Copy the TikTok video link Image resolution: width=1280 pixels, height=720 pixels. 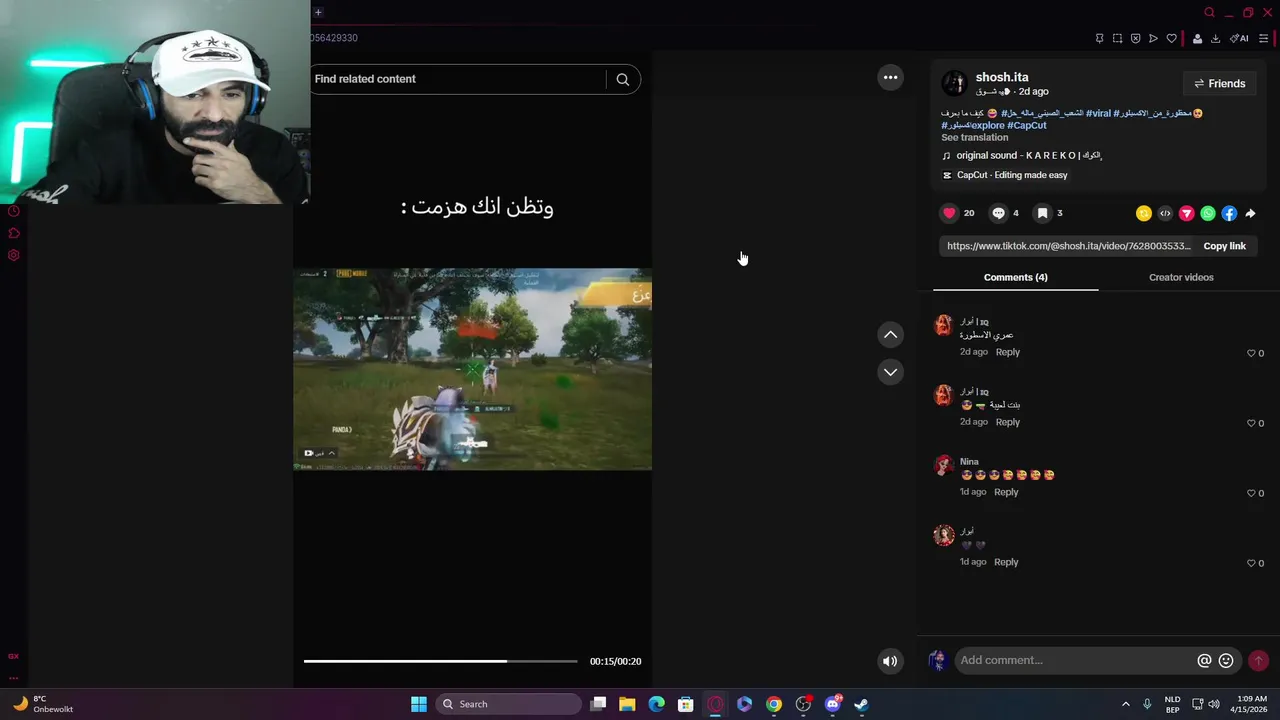[1224, 246]
